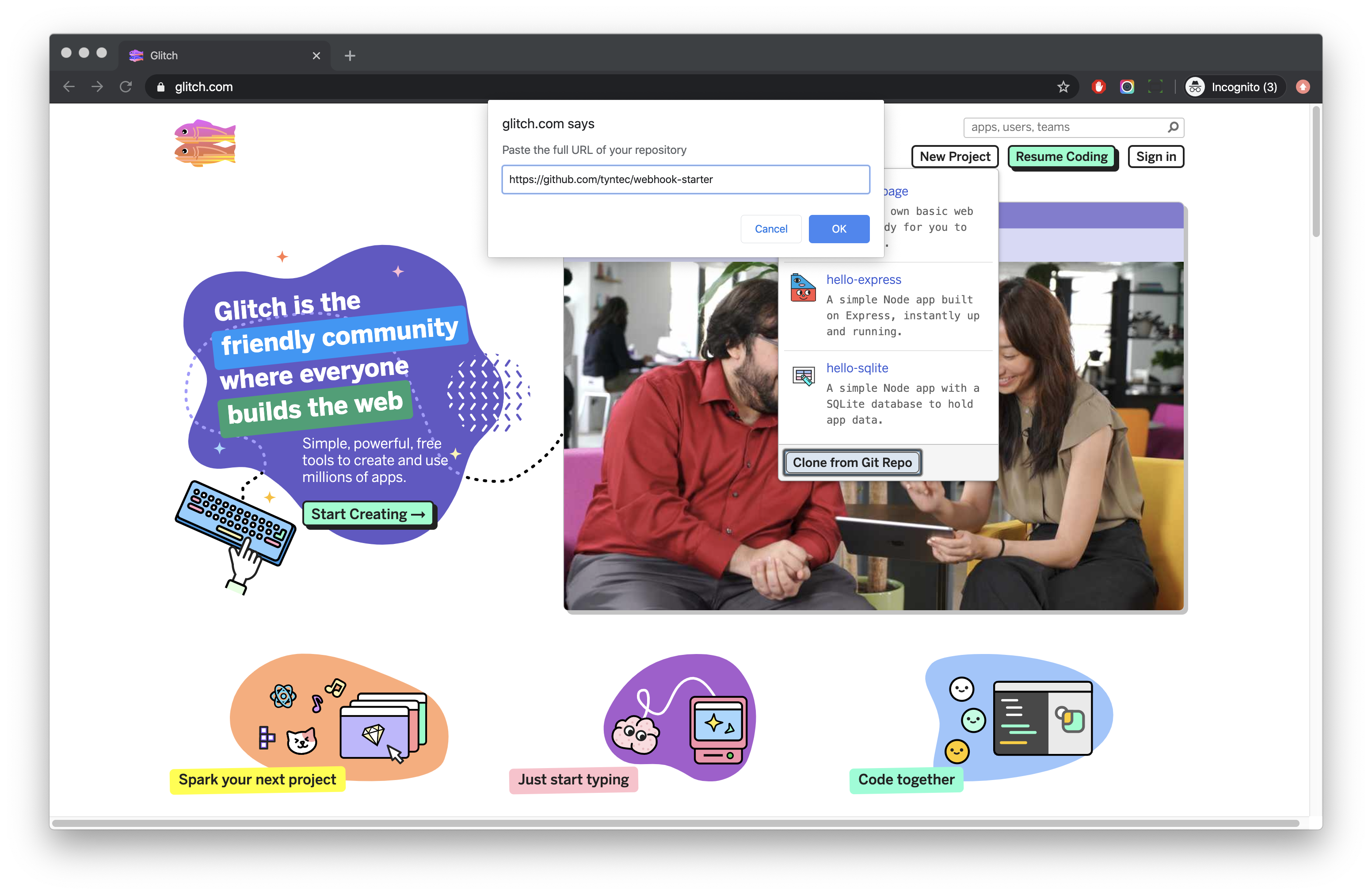Image resolution: width=1372 pixels, height=895 pixels.
Task: Click the hello-sqlite database icon
Action: (804, 376)
